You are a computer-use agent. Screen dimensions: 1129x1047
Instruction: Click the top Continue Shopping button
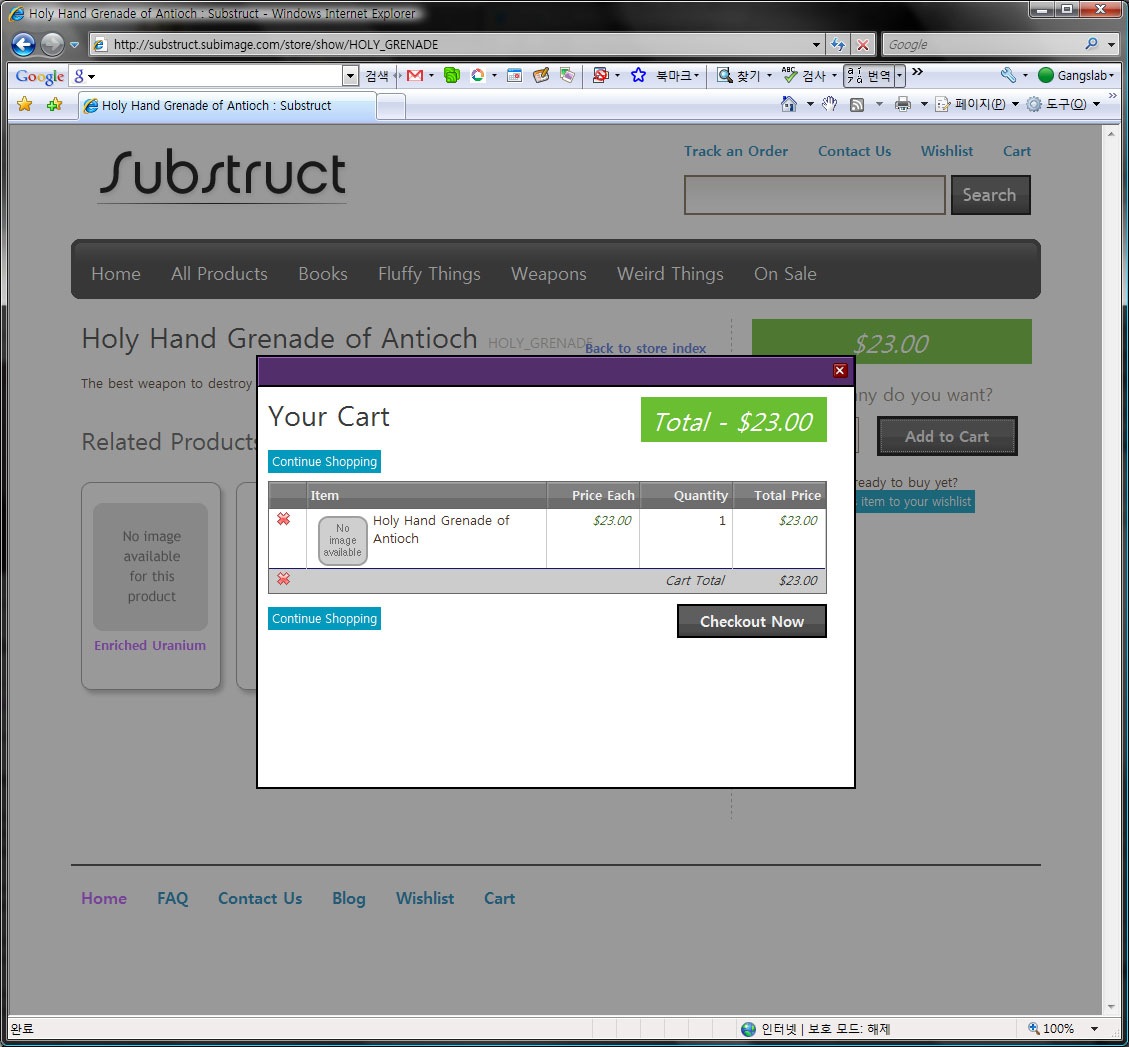pos(324,462)
